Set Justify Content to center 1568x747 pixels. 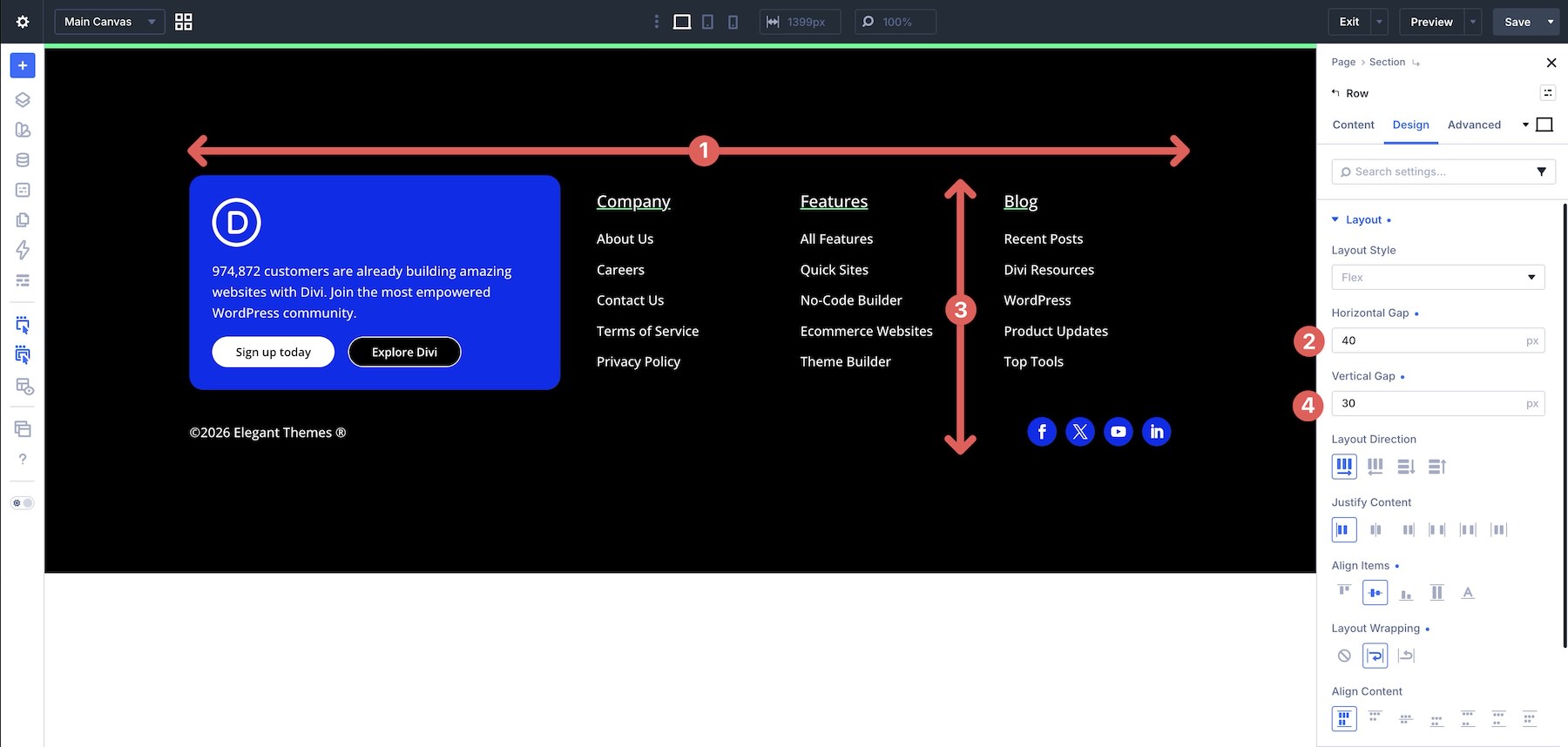click(1375, 529)
